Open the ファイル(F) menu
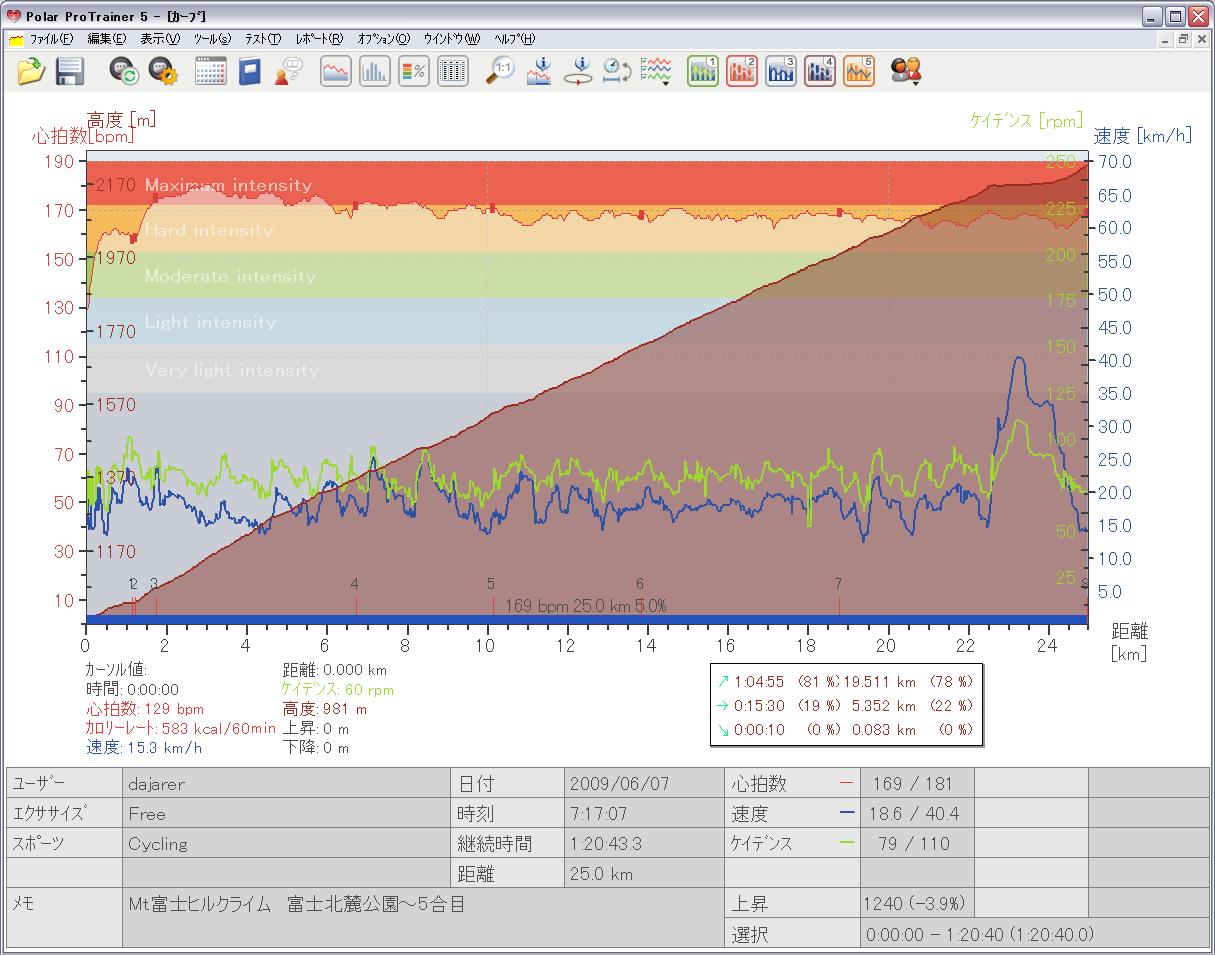Viewport: 1215px width, 956px height. (x=51, y=39)
